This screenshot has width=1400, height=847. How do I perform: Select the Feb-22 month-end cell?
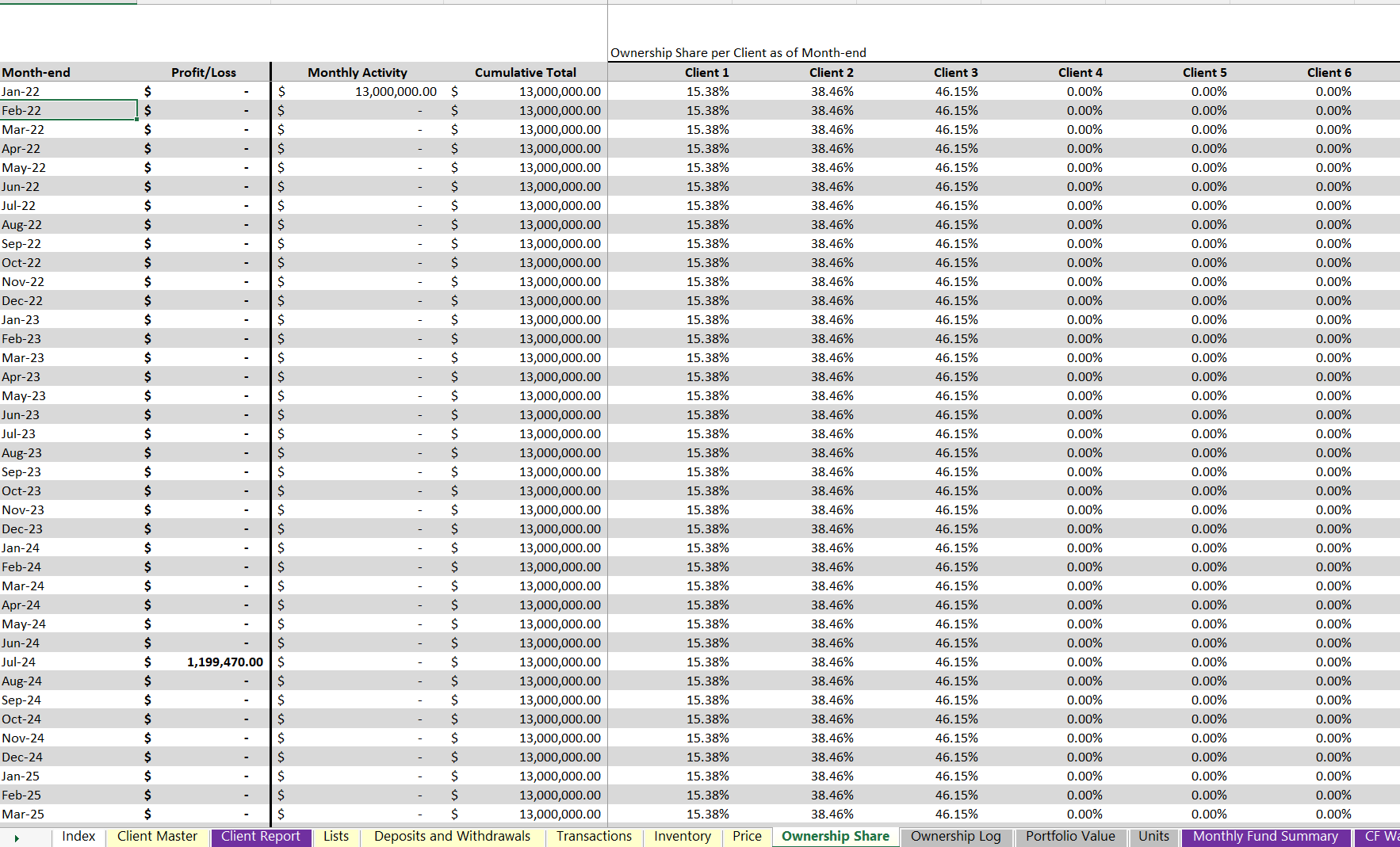point(69,110)
